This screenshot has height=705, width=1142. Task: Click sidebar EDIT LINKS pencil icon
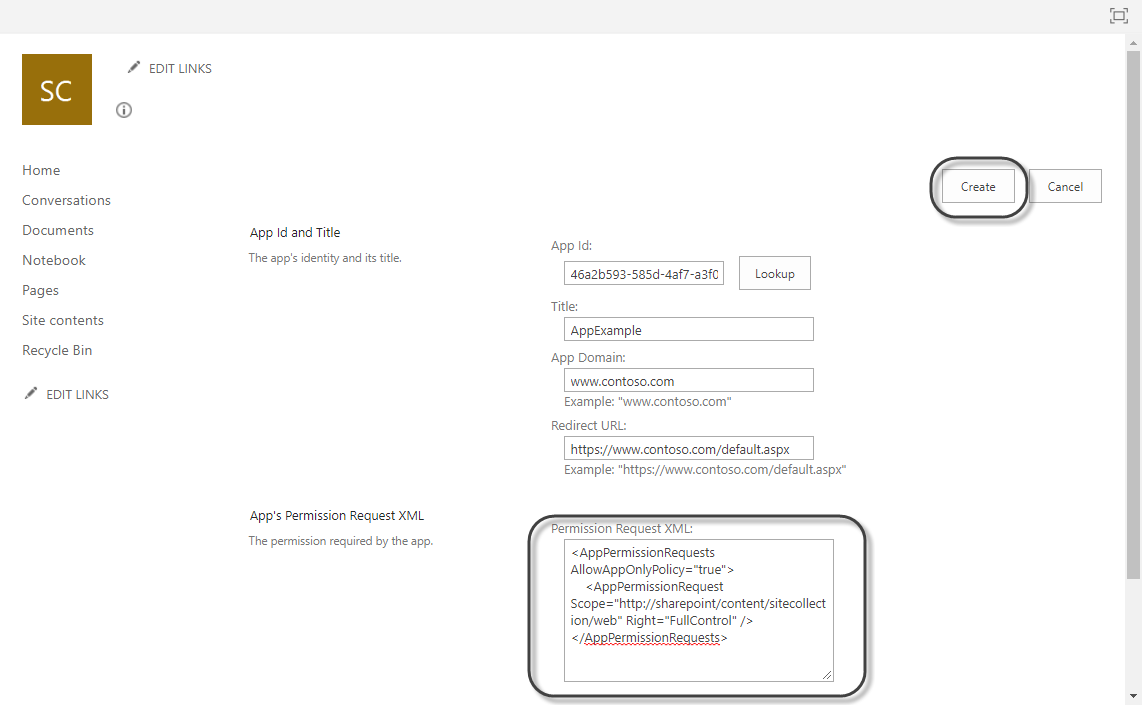click(31, 393)
